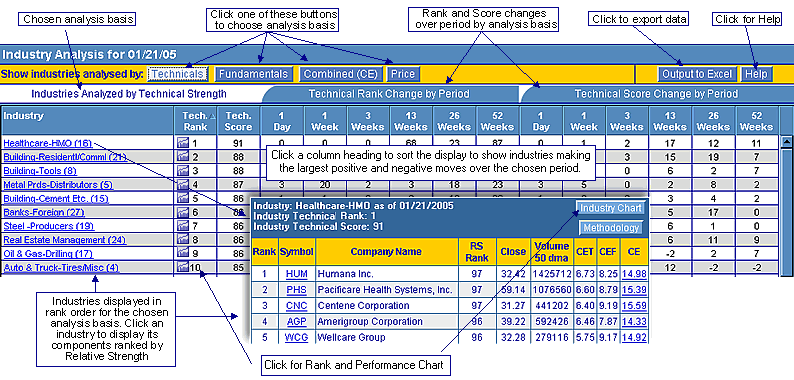
Task: Open chart icon for Building-Tools row
Action: coord(182,171)
